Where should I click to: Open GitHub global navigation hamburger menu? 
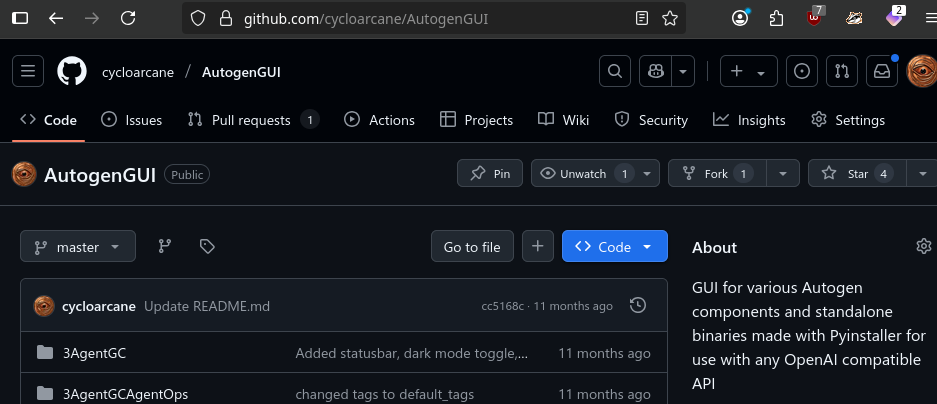click(27, 71)
